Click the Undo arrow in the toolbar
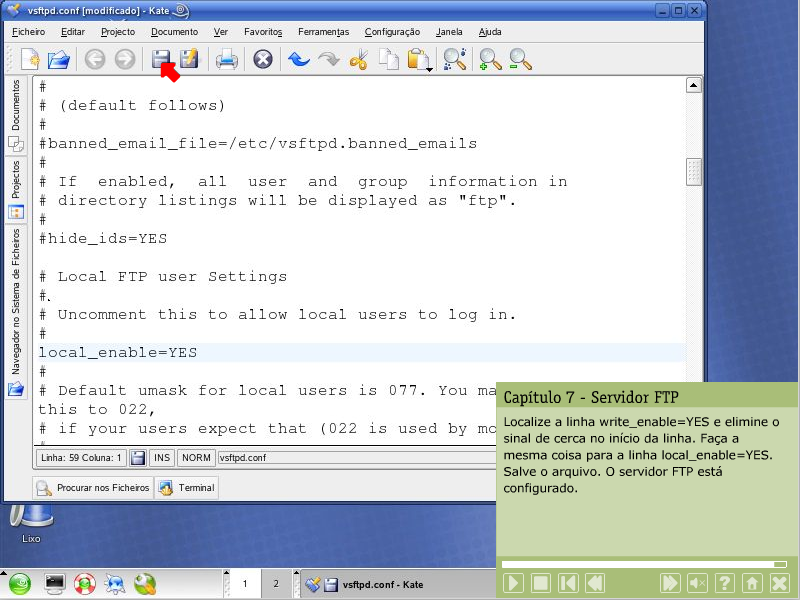The width and height of the screenshot is (800, 600). coord(298,60)
